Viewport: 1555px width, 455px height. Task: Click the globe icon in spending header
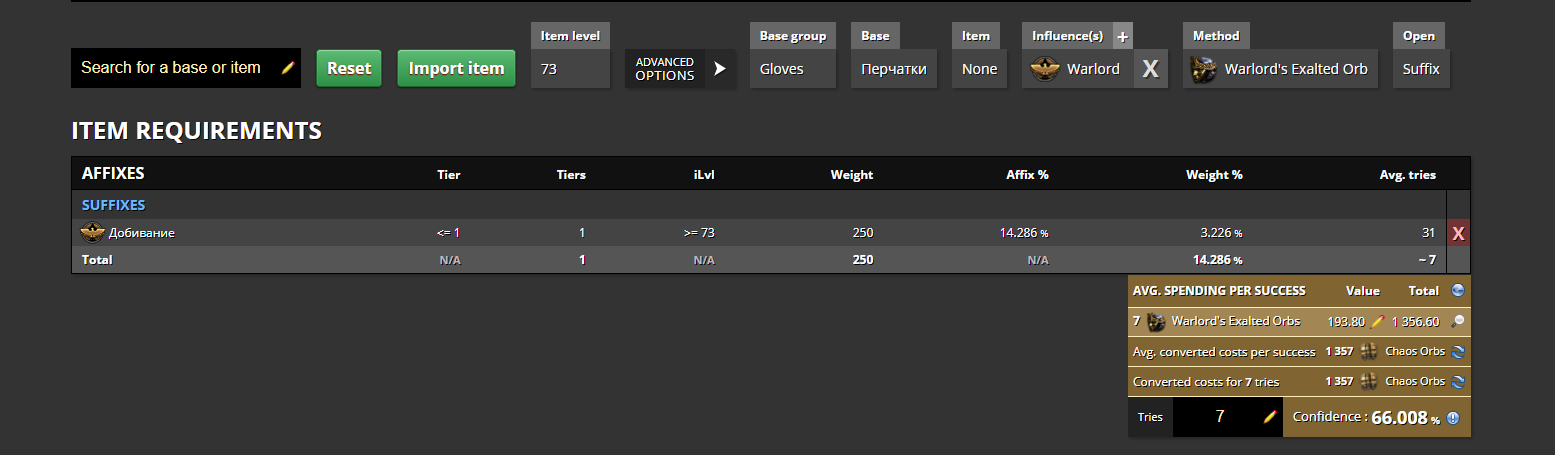pyautogui.click(x=1458, y=291)
